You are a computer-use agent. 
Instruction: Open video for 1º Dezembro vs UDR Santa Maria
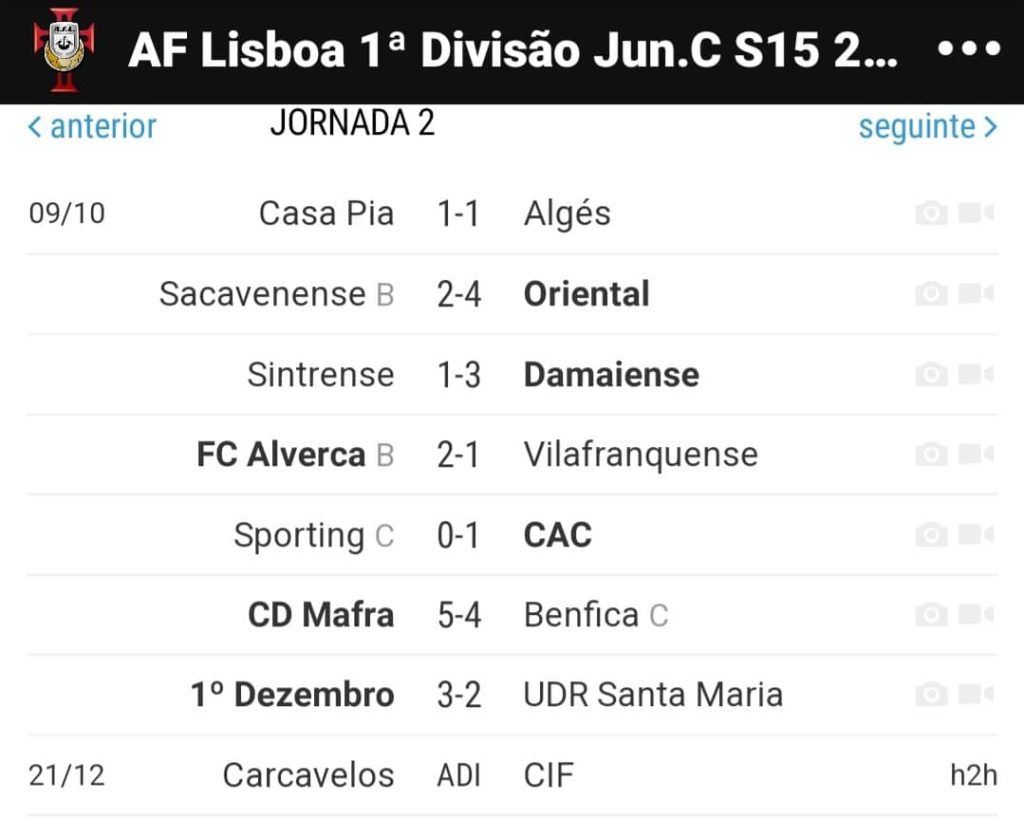976,695
